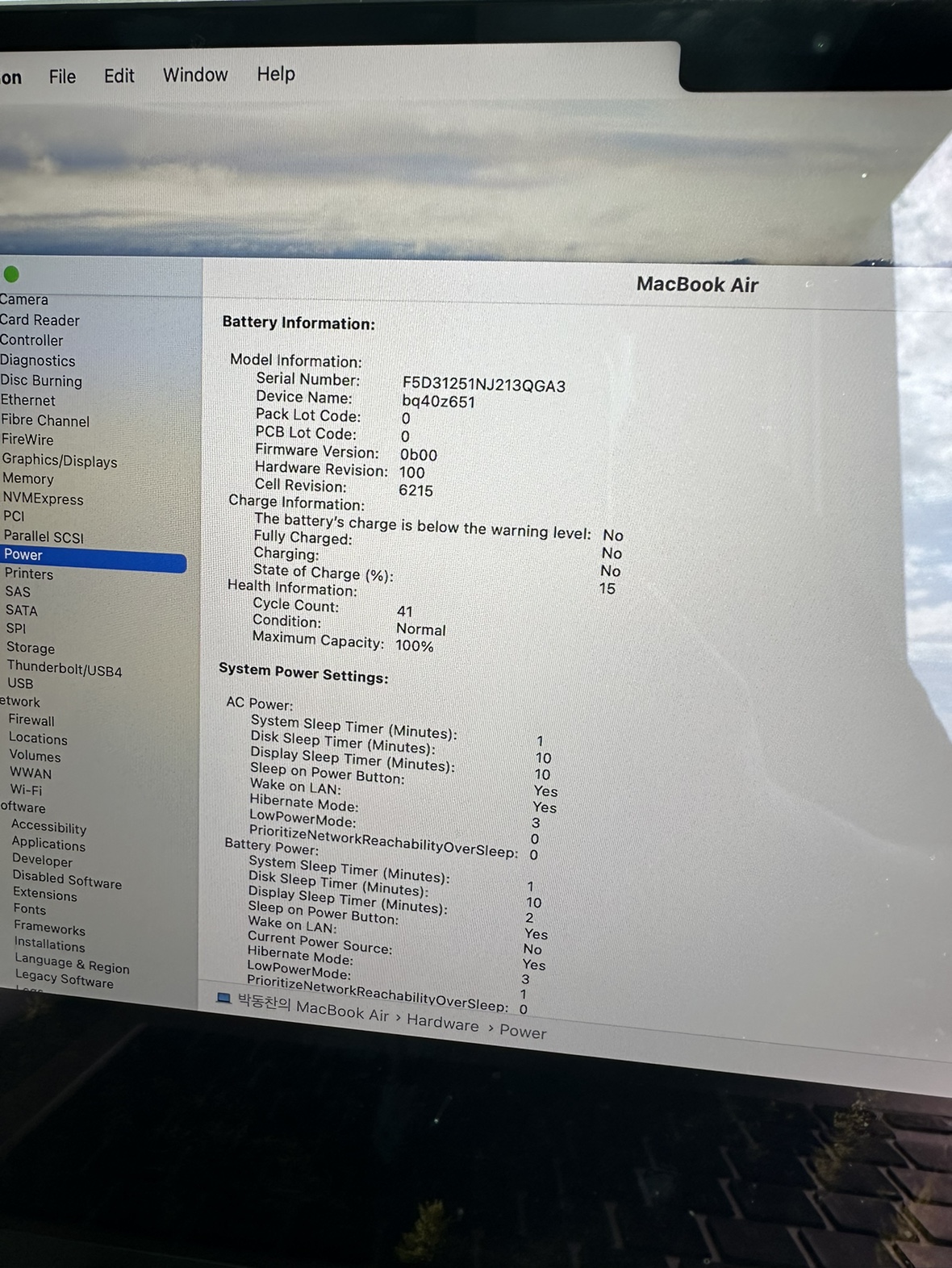Screen dimensions: 952x1268
Task: Select WWAN in the sidebar
Action: [31, 773]
